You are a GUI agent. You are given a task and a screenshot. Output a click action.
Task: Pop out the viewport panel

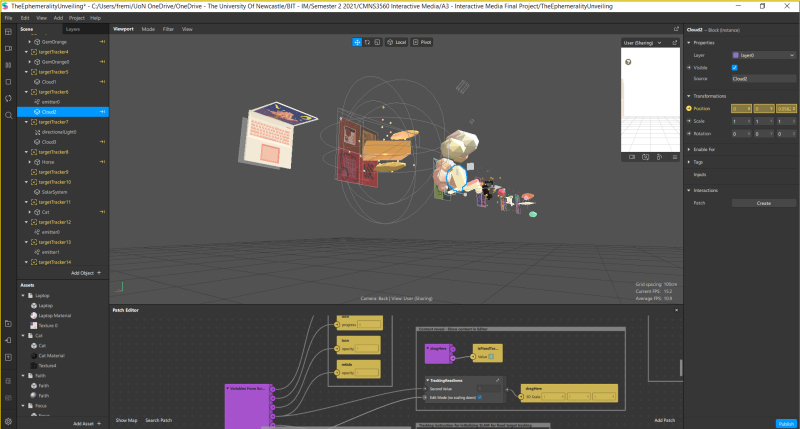tap(677, 29)
